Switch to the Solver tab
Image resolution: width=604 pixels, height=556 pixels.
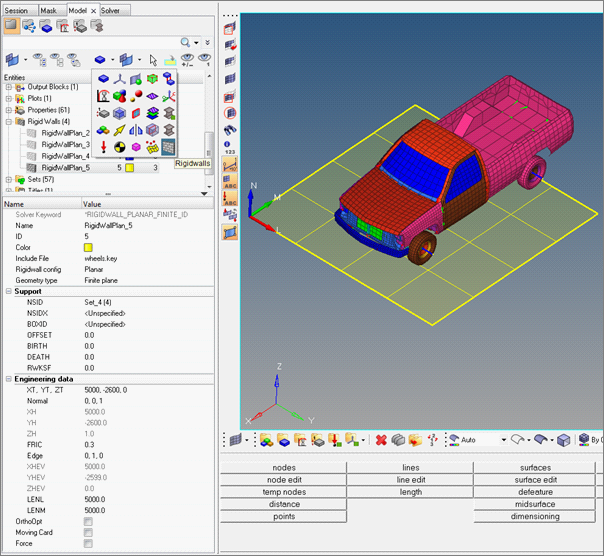[x=110, y=11]
